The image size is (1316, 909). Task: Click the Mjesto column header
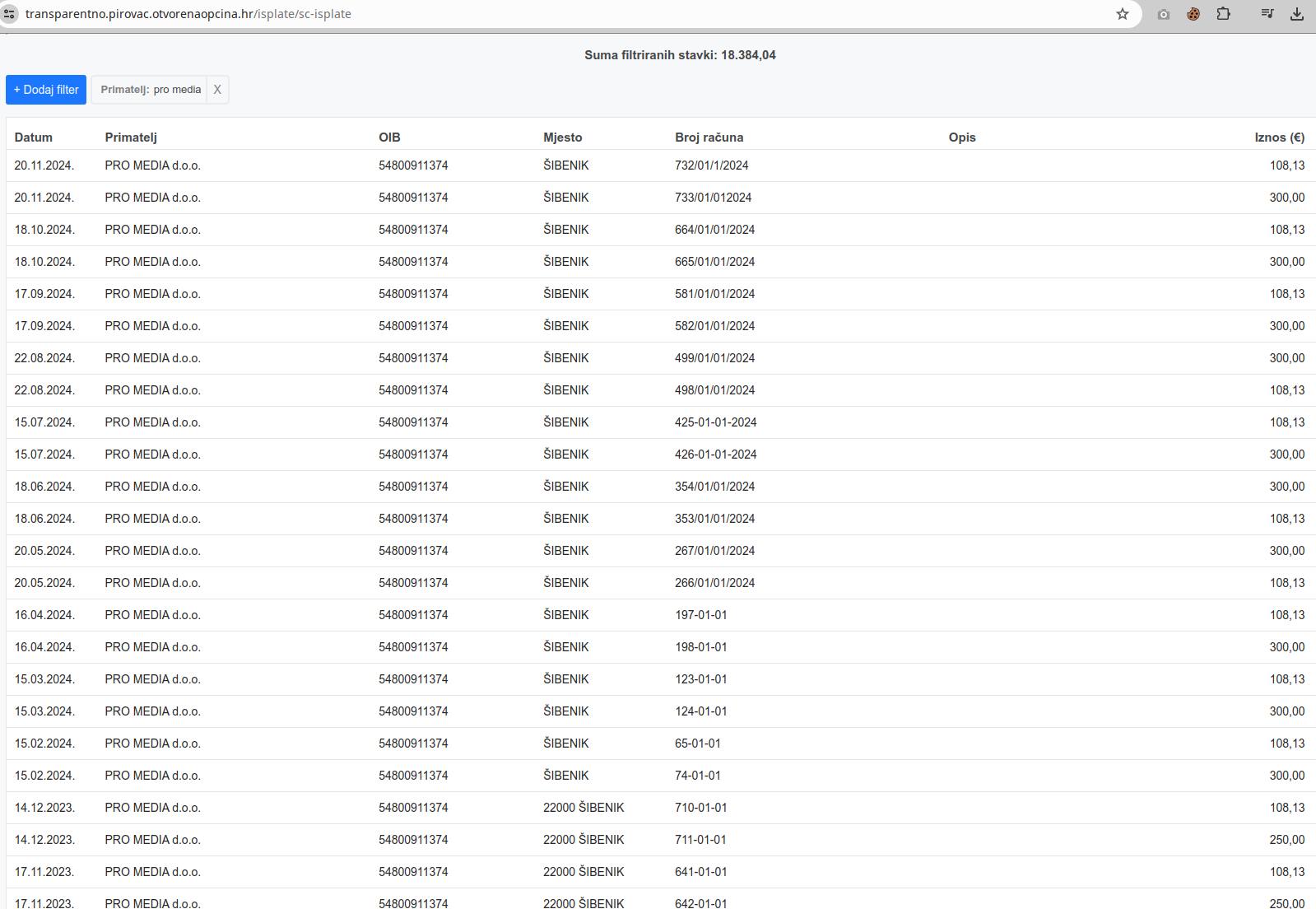point(562,138)
